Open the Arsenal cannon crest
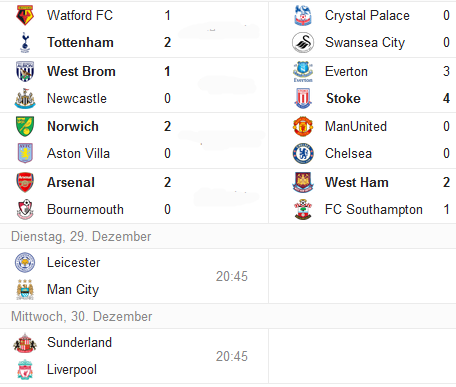 click(x=25, y=182)
